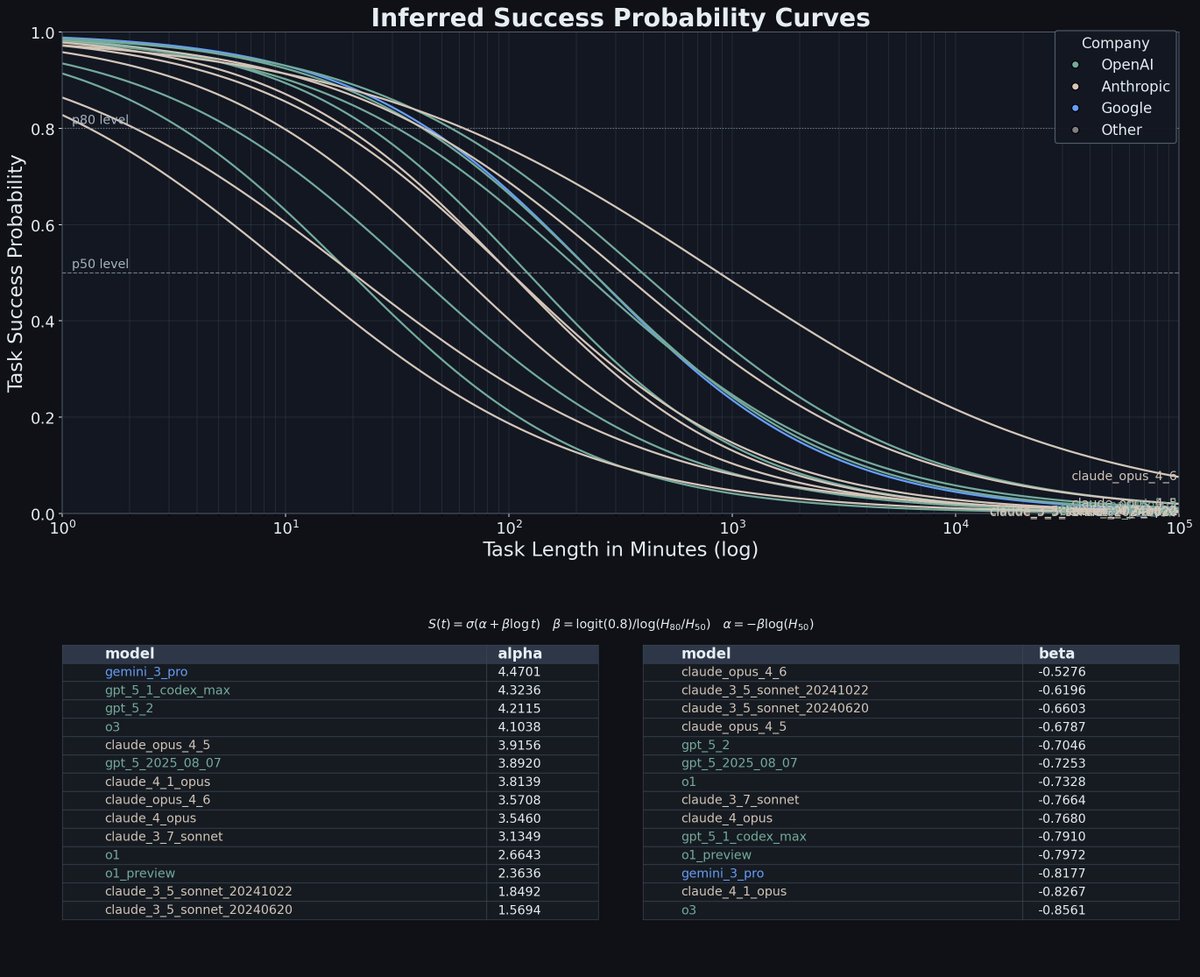Click the green OpenAI legend marker dot

click(1076, 64)
